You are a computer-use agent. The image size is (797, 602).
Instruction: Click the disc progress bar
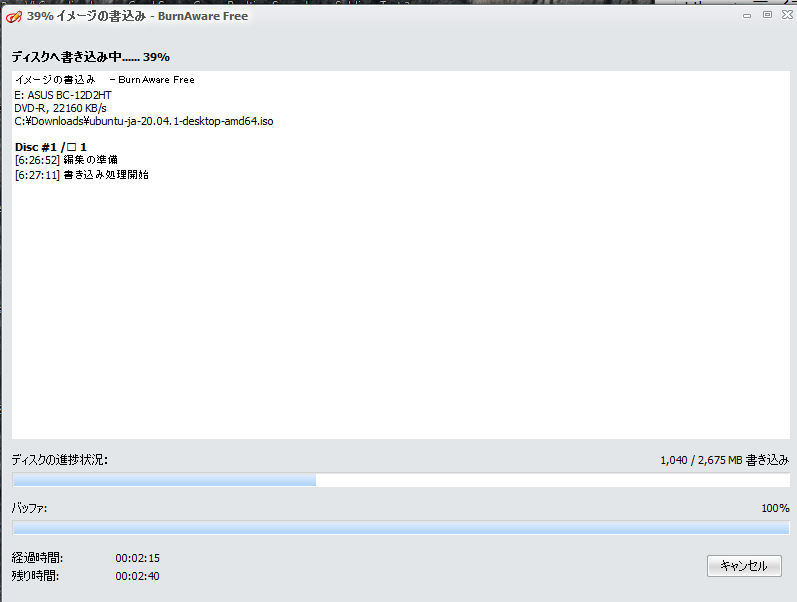point(401,479)
